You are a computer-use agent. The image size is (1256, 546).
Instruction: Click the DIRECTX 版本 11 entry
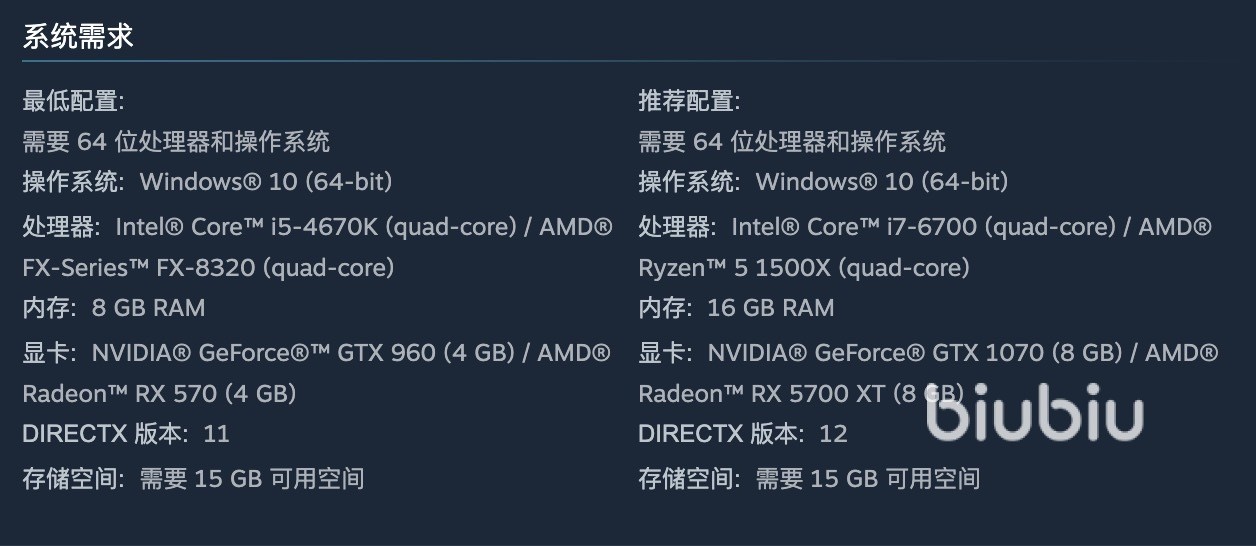126,434
